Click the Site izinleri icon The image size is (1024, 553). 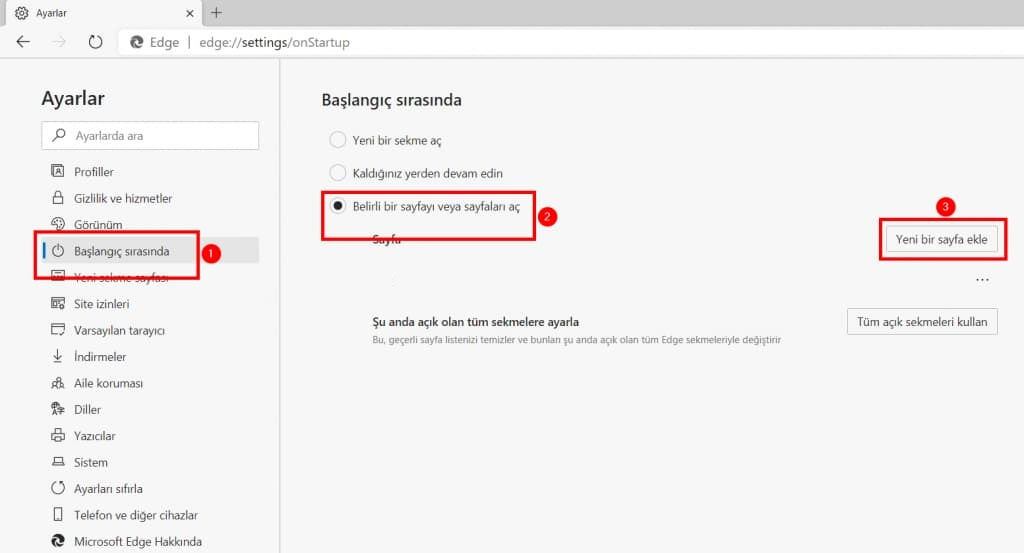click(x=57, y=304)
